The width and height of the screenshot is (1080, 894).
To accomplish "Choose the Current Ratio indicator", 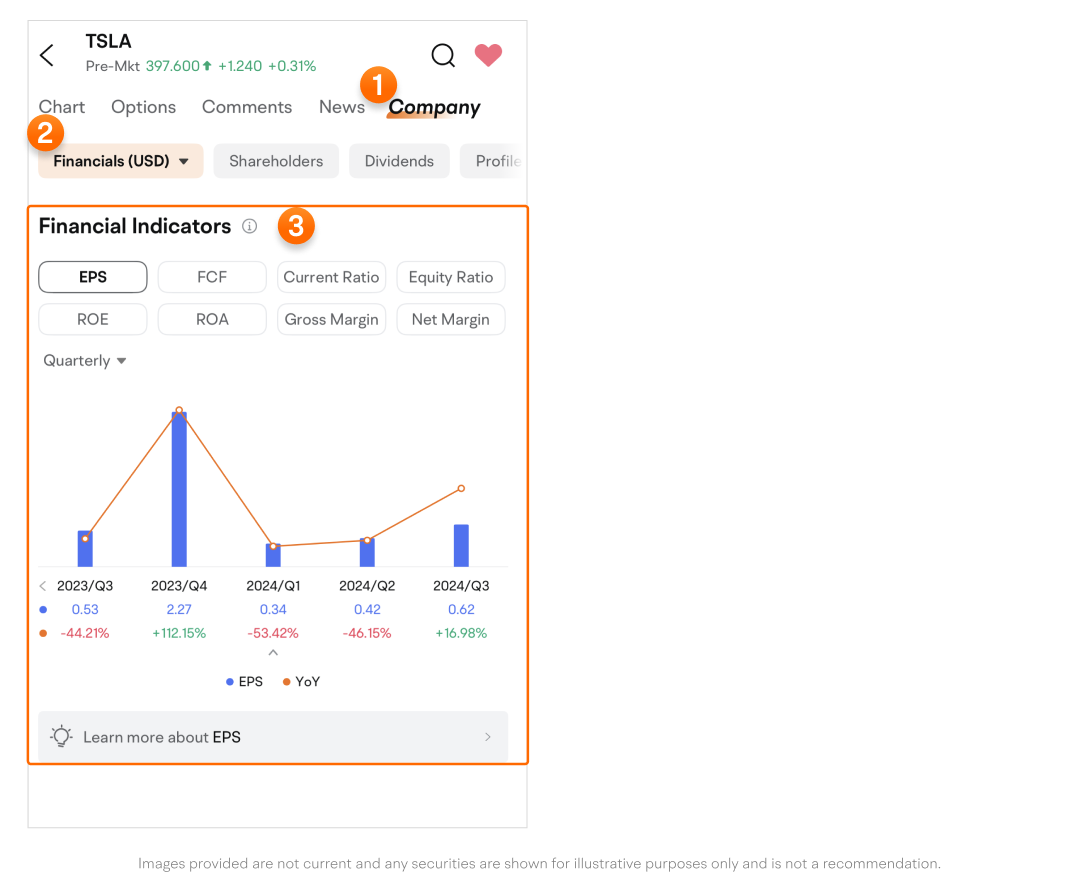I will [x=331, y=277].
